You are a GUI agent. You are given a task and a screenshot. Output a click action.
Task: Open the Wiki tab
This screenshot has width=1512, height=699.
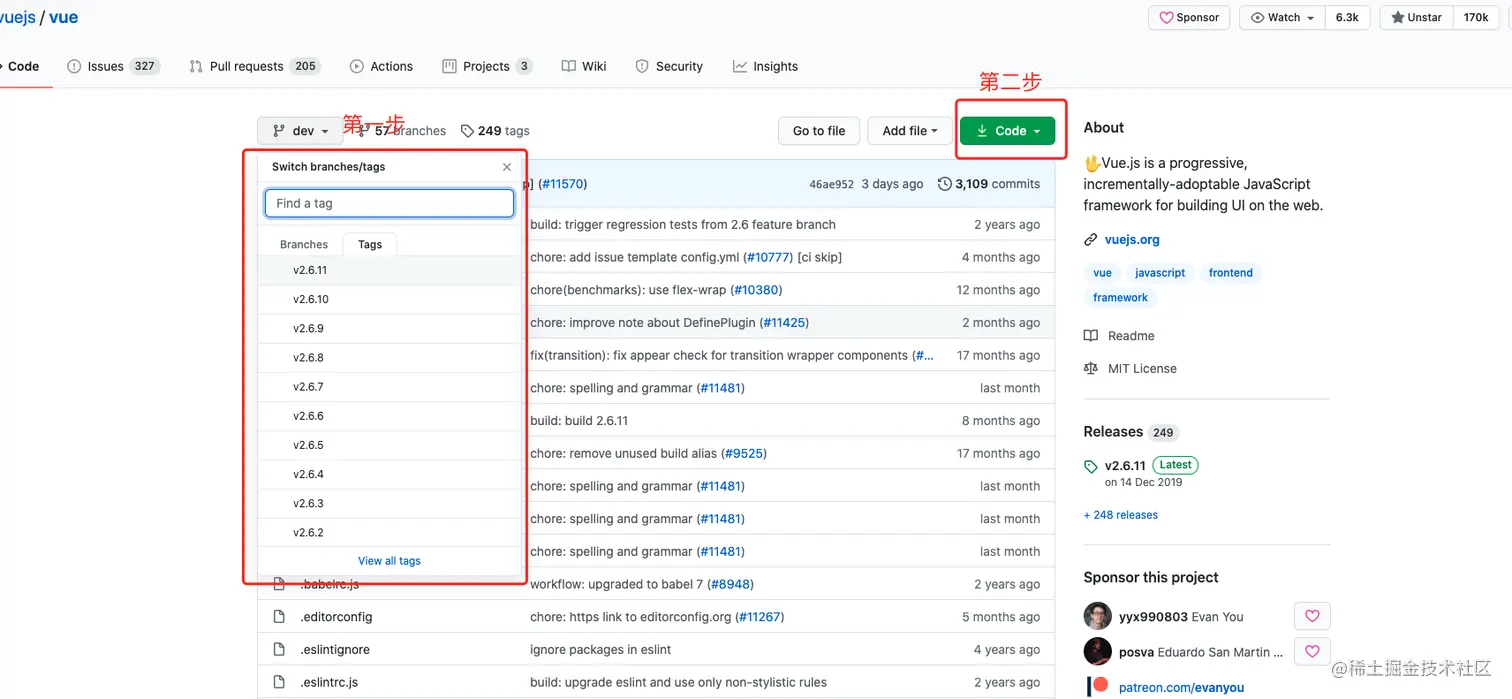click(x=584, y=66)
